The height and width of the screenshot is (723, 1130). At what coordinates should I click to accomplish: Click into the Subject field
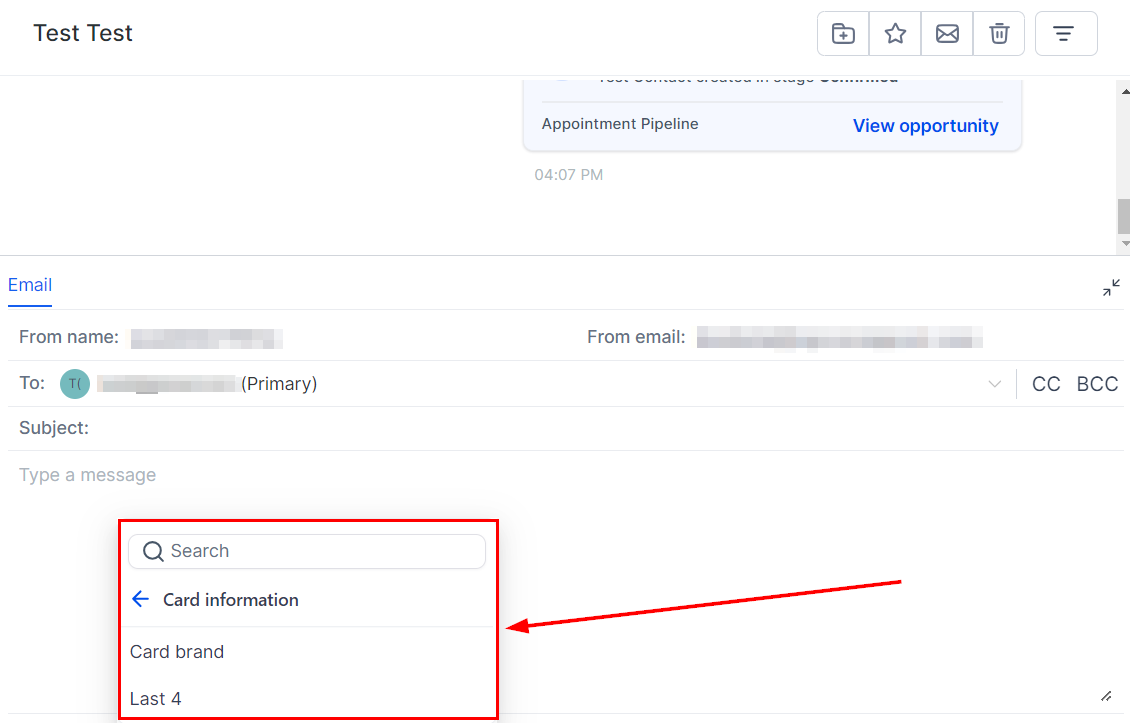605,428
